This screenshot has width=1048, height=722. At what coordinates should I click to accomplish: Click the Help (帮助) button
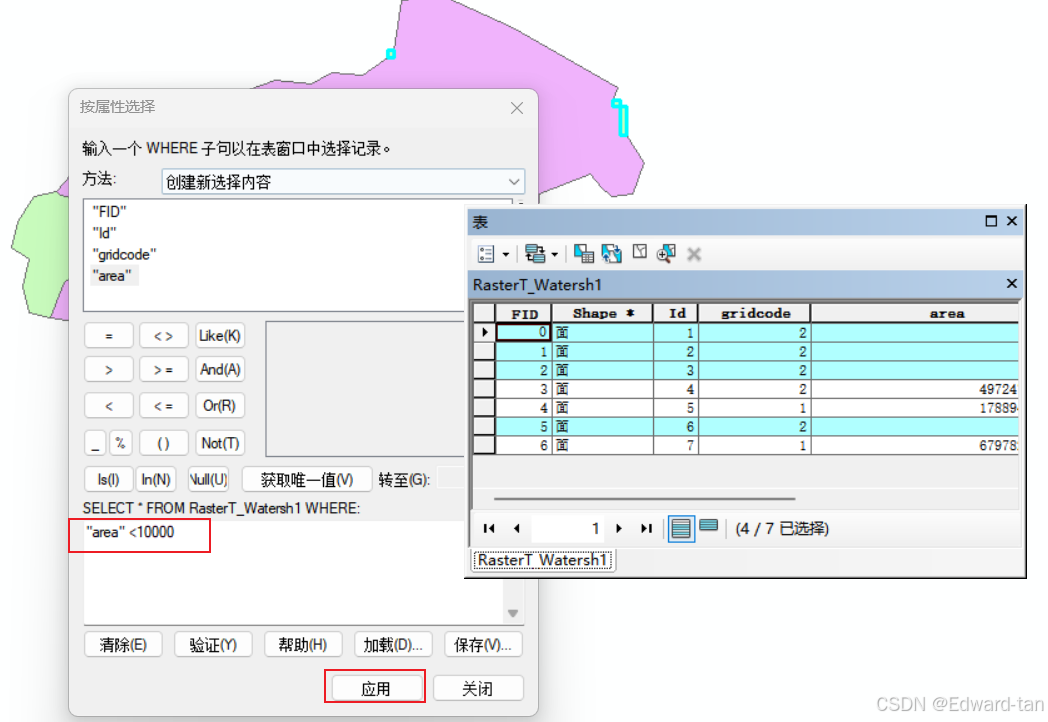303,645
